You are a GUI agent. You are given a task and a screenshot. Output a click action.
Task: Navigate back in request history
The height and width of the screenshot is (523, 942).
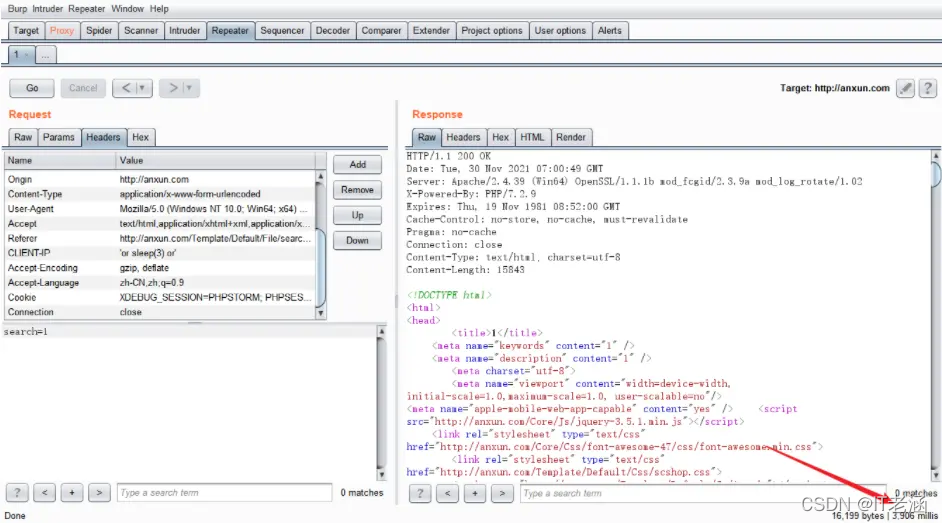pos(126,88)
